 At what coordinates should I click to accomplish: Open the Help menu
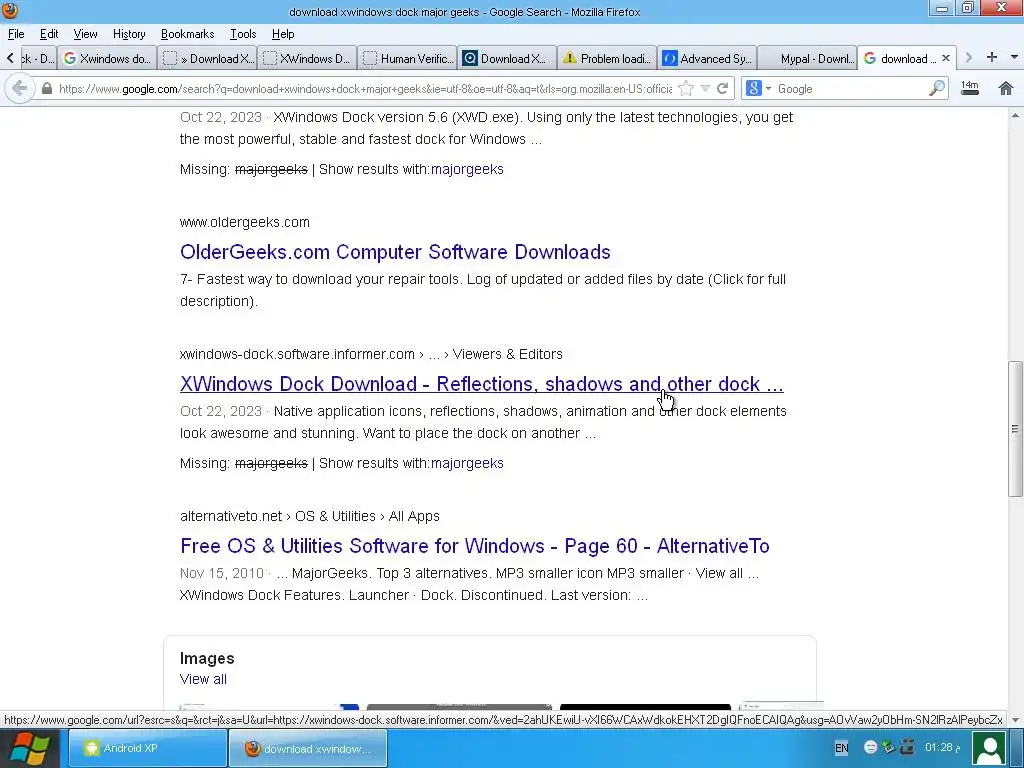click(x=283, y=34)
